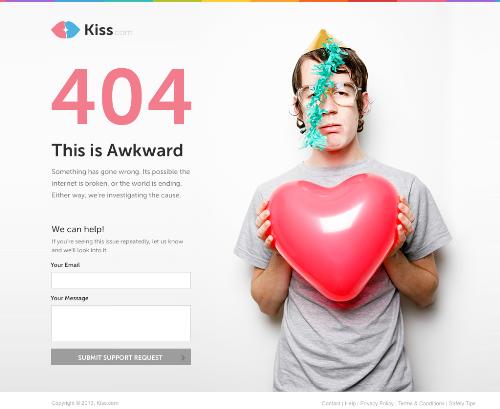Click the Kiss.com wordmark text
Viewport: 500px width, 409px height.
(x=108, y=30)
